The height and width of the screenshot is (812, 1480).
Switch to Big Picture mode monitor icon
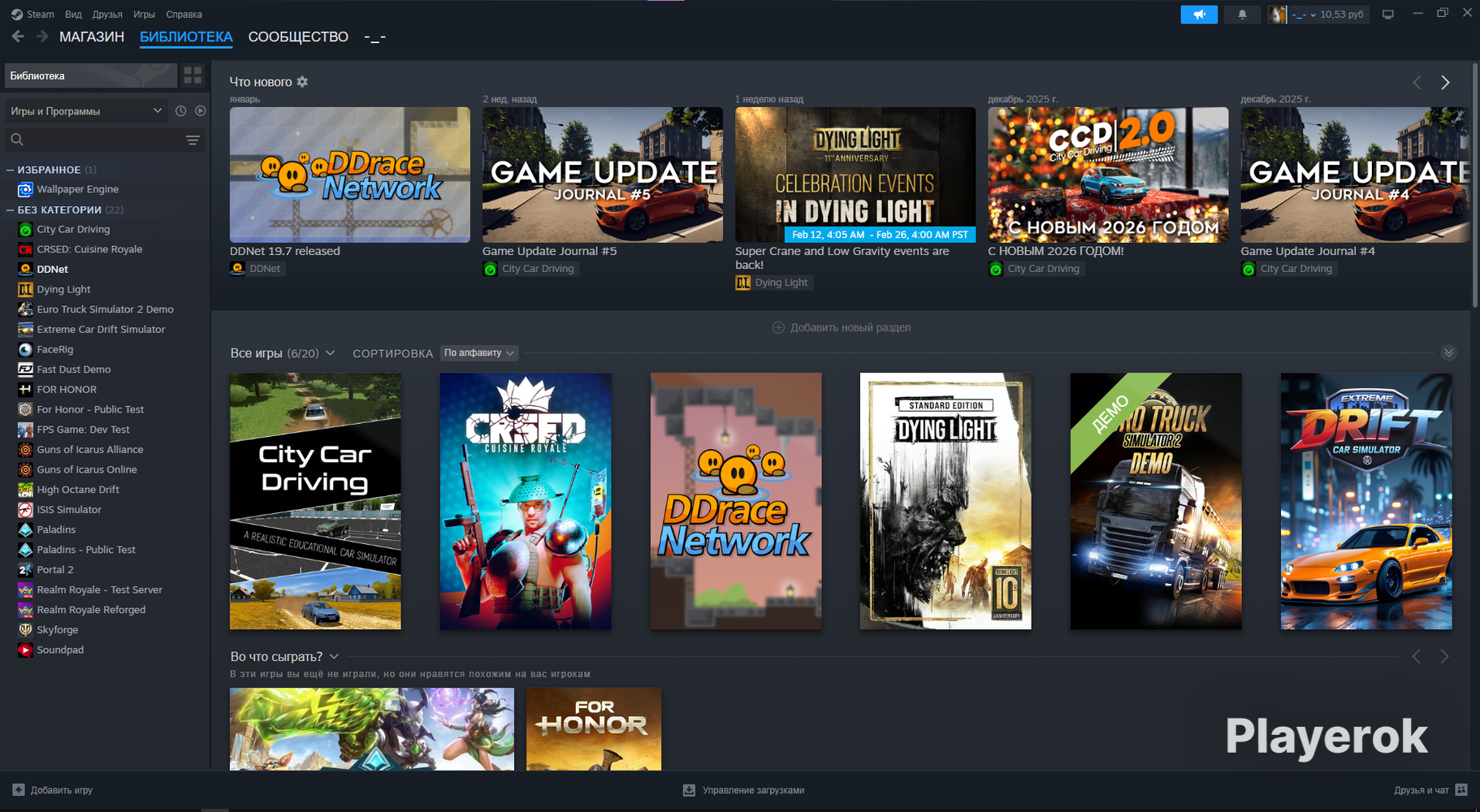click(x=1388, y=15)
